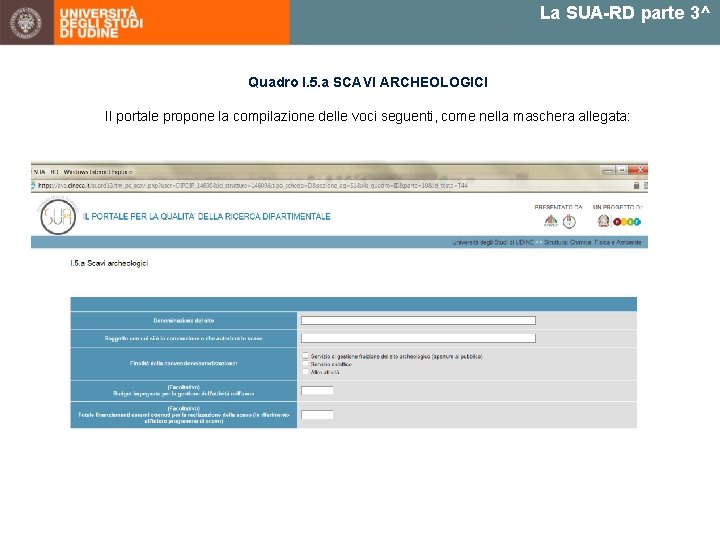Click the 'Totale finanziamenti esterni' optional input box
The height and width of the screenshot is (540, 720).
point(317,415)
